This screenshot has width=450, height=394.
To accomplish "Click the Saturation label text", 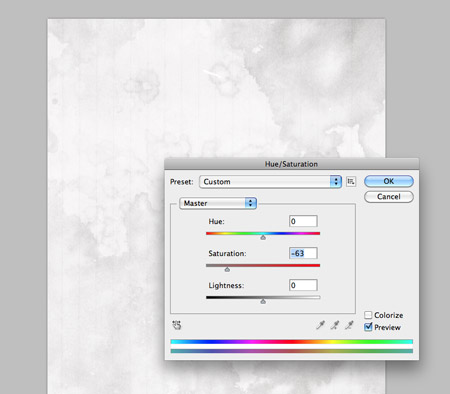I will click(227, 253).
